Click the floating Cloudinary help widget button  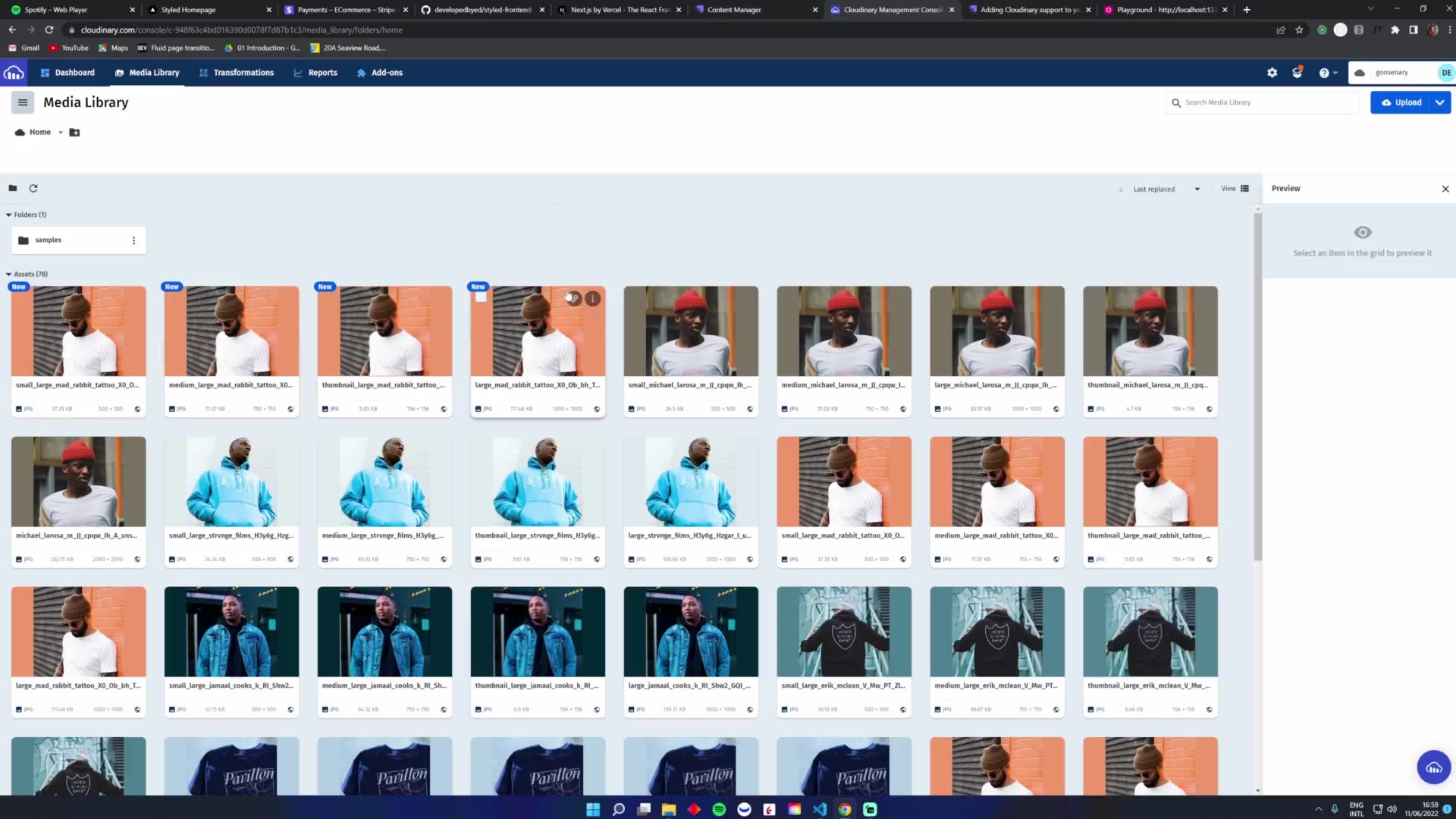pyautogui.click(x=1433, y=767)
